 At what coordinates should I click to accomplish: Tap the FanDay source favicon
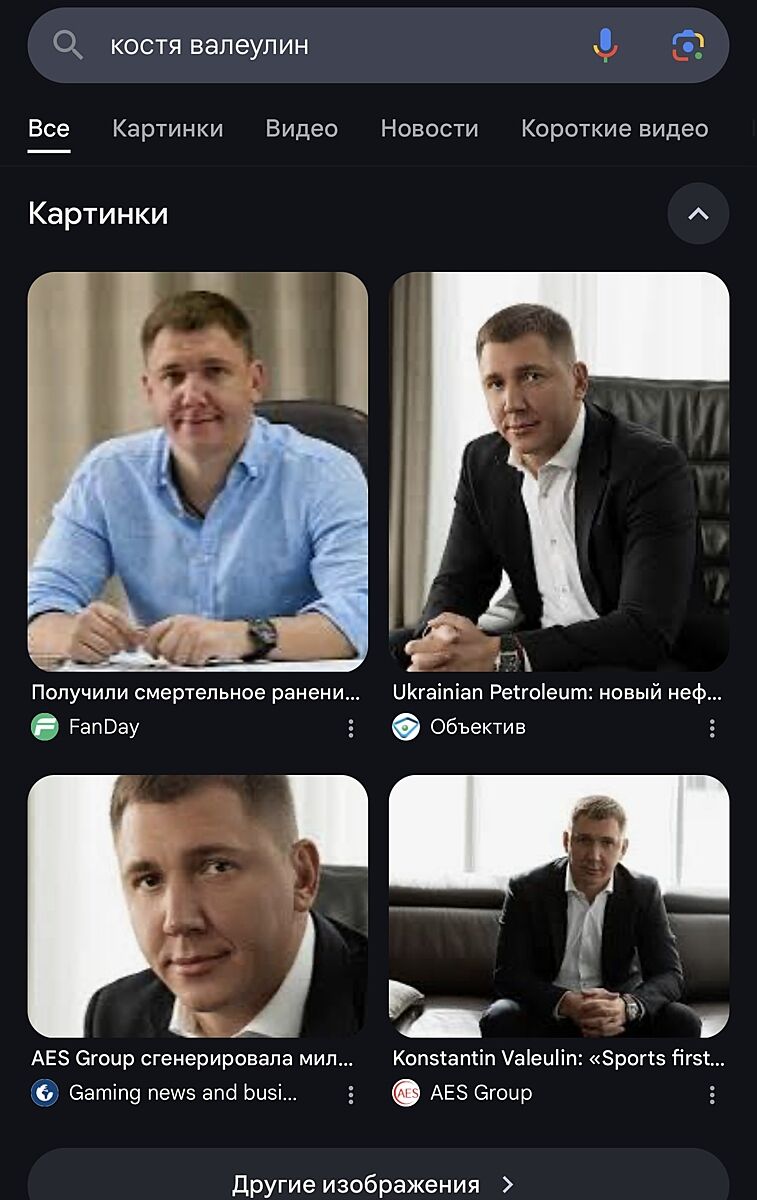(x=45, y=727)
